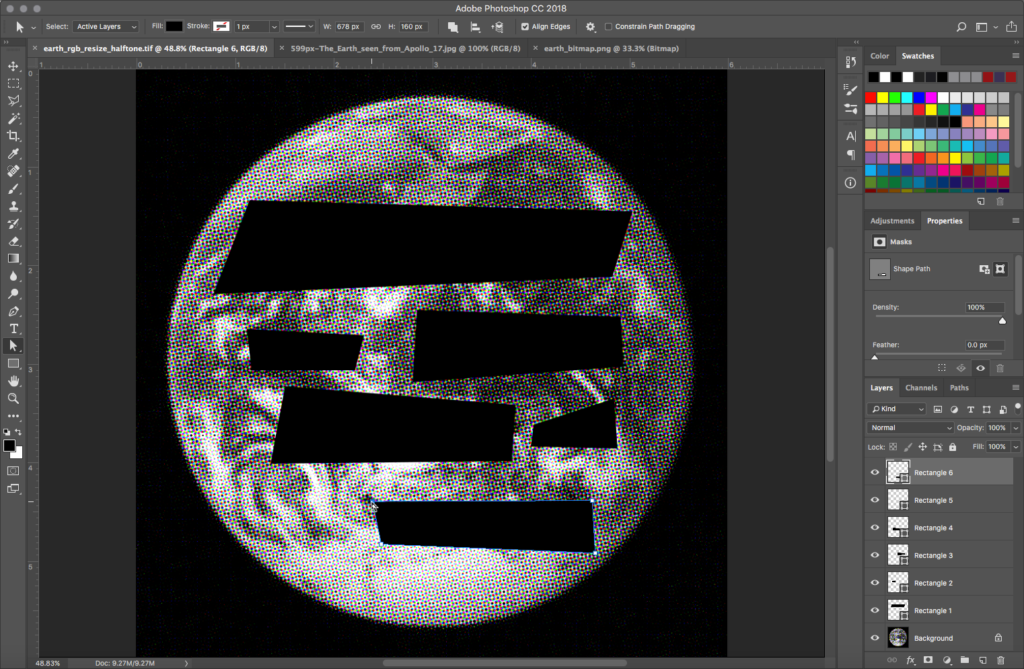Choose the Hand tool

point(14,381)
